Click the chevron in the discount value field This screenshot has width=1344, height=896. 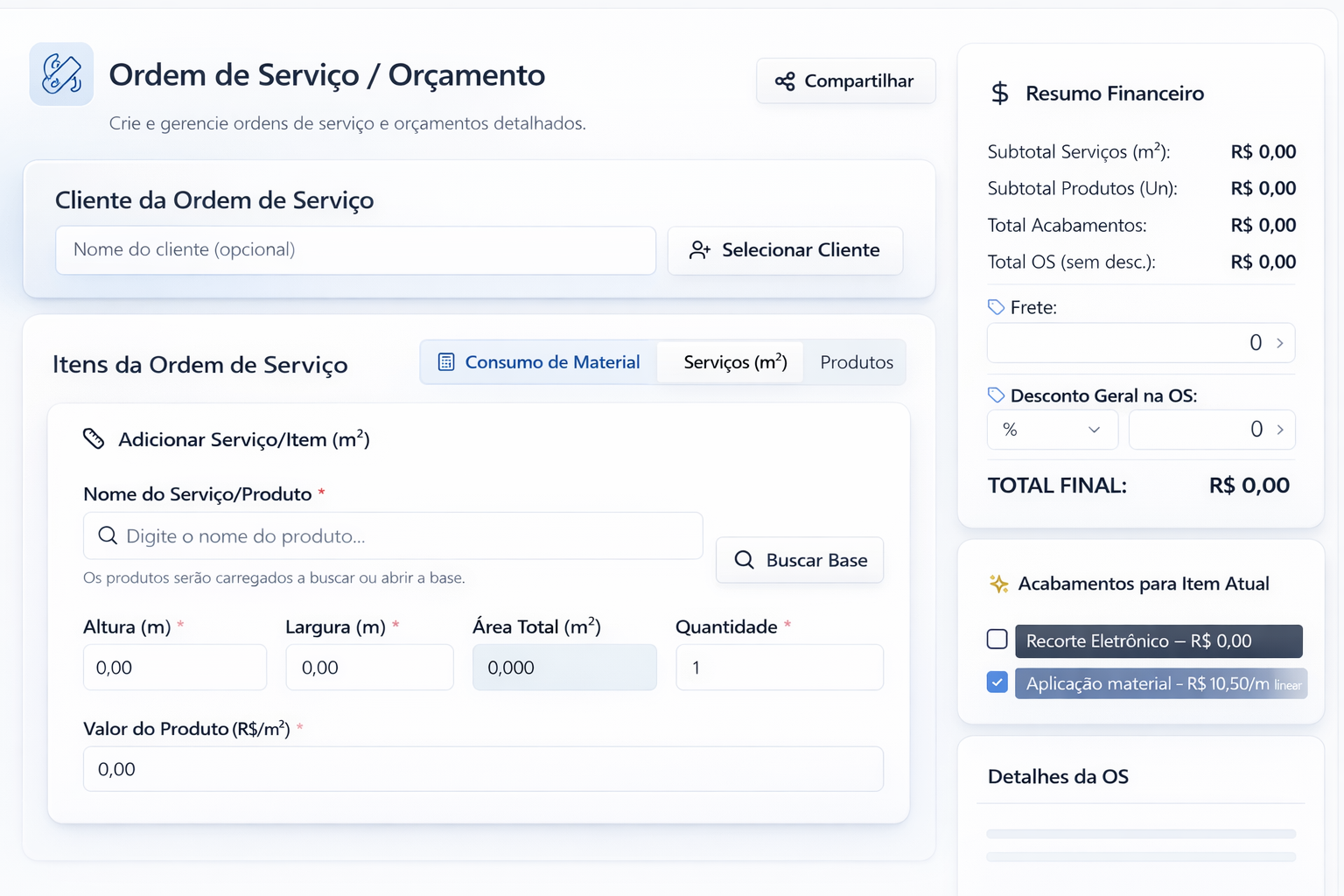(x=1280, y=430)
